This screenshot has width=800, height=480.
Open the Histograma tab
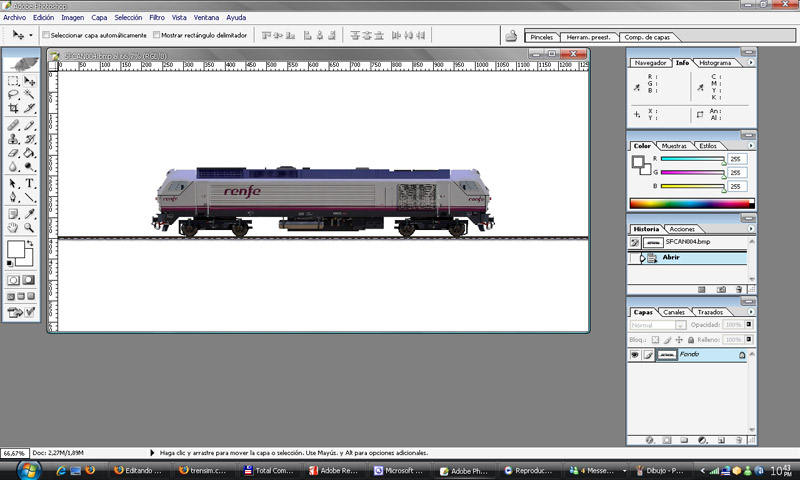[714, 62]
